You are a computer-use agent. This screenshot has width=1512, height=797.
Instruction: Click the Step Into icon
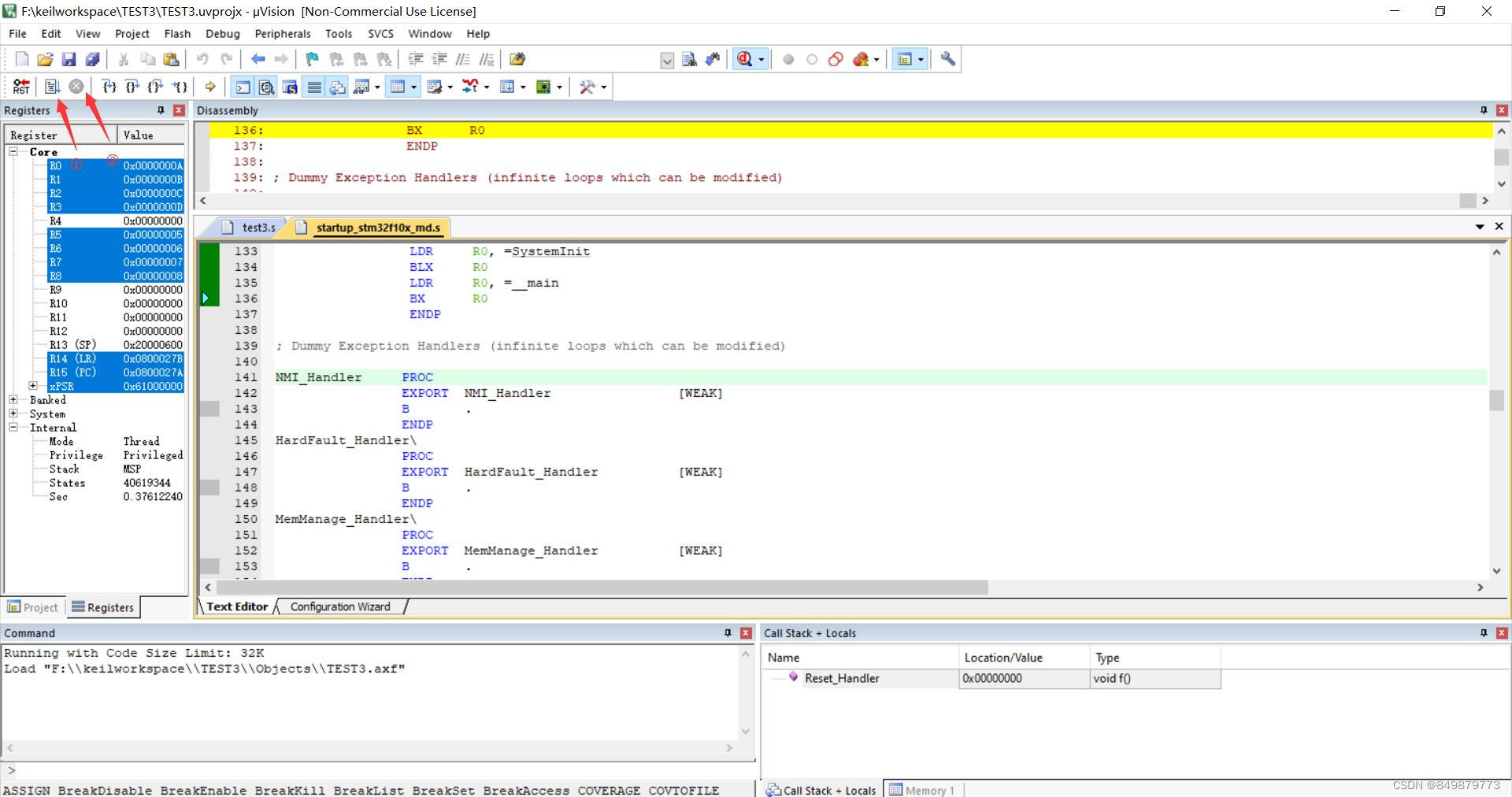[x=109, y=87]
